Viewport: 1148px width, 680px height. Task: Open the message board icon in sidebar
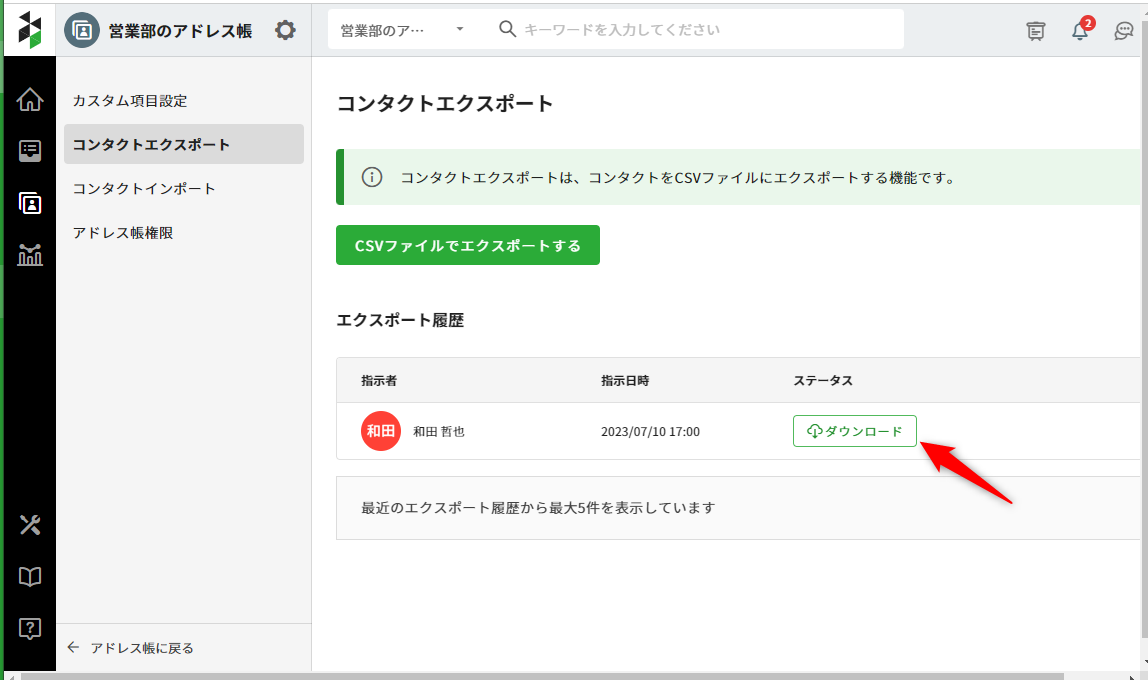point(30,151)
